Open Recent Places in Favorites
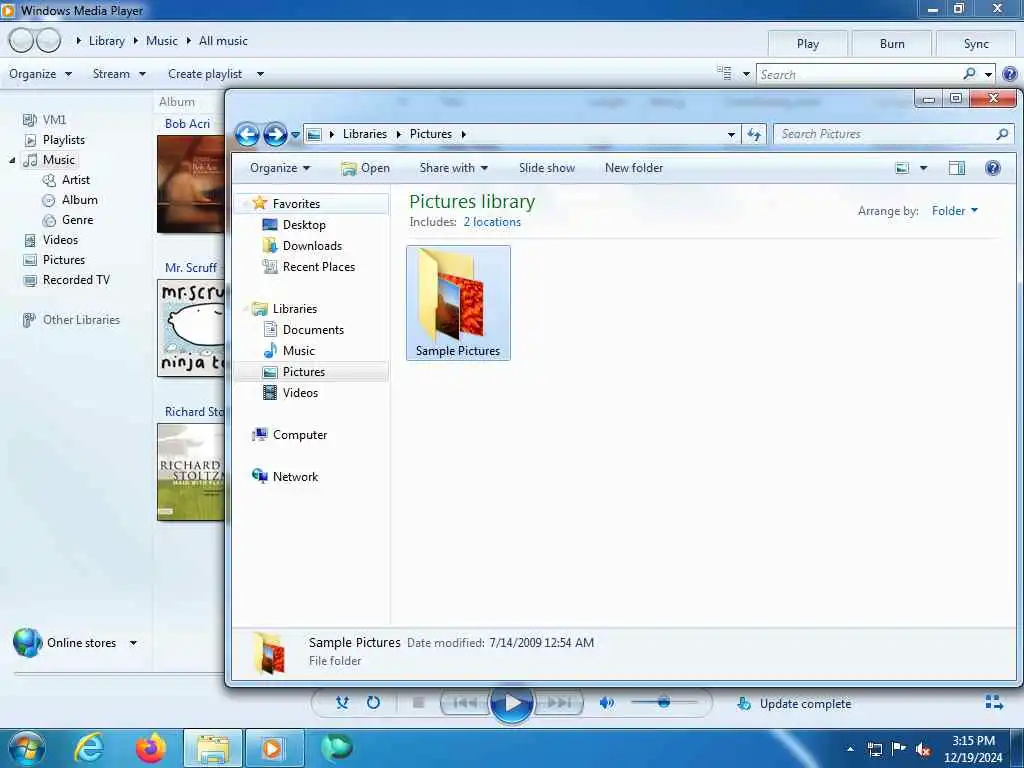This screenshot has width=1024, height=768. 319,266
